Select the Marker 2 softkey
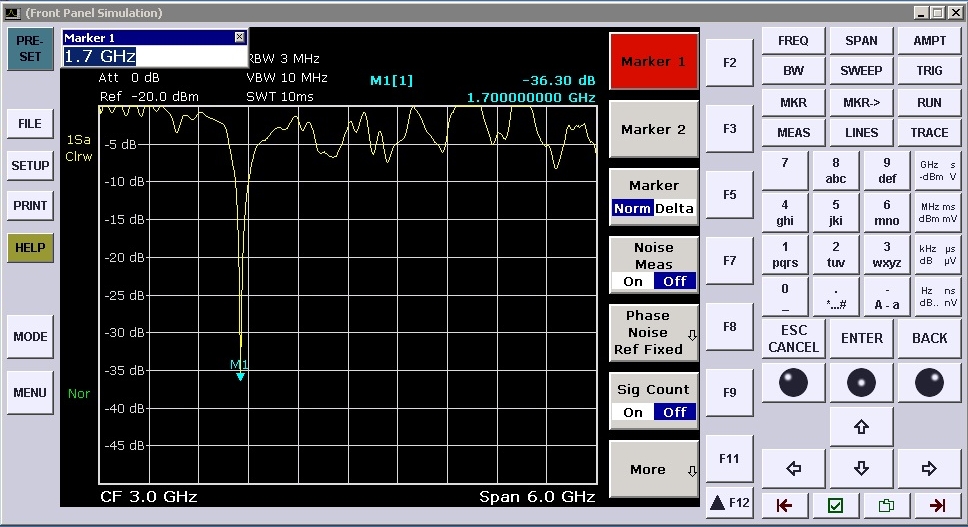 point(654,129)
